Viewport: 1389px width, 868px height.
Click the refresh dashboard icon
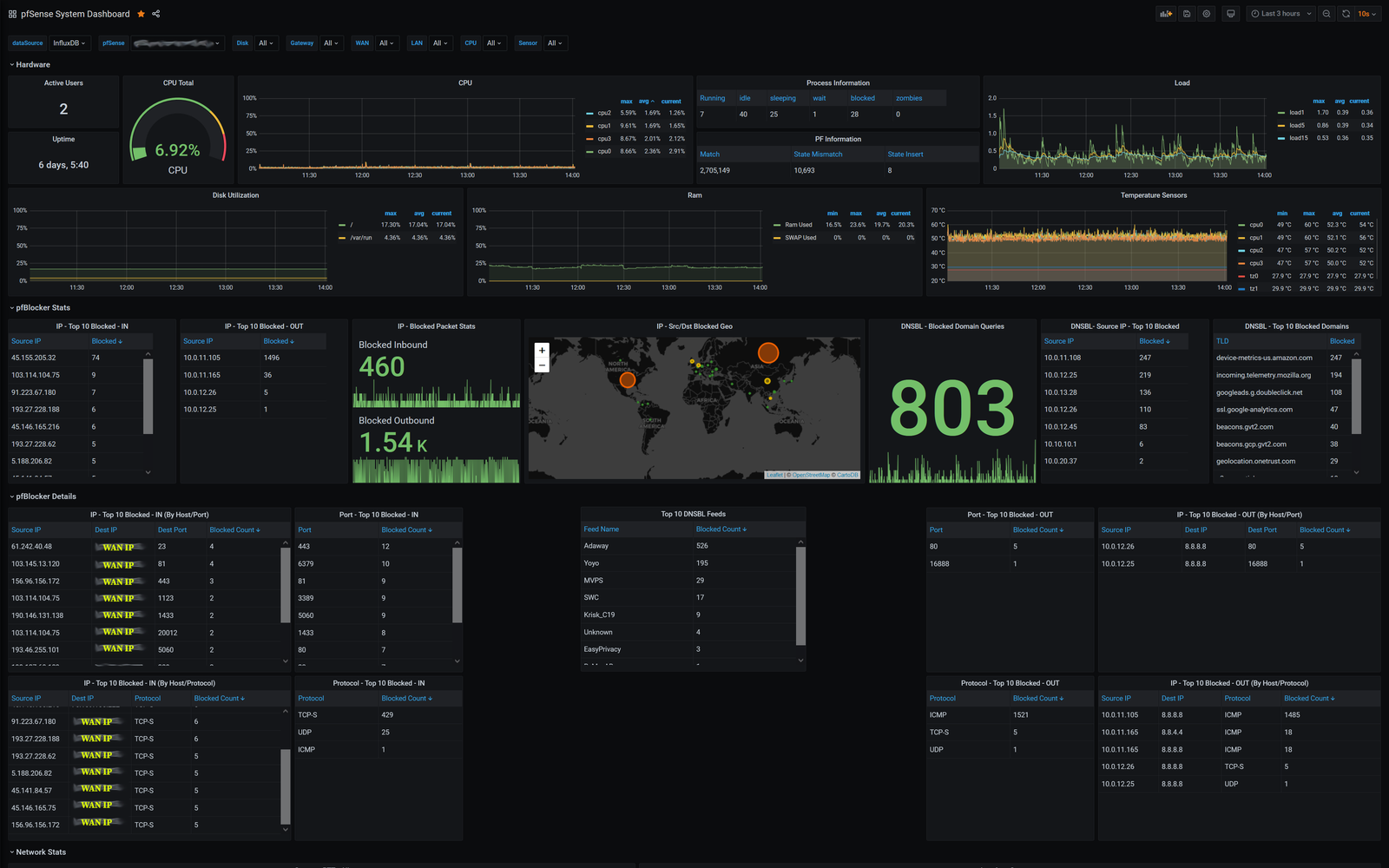pyautogui.click(x=1346, y=14)
